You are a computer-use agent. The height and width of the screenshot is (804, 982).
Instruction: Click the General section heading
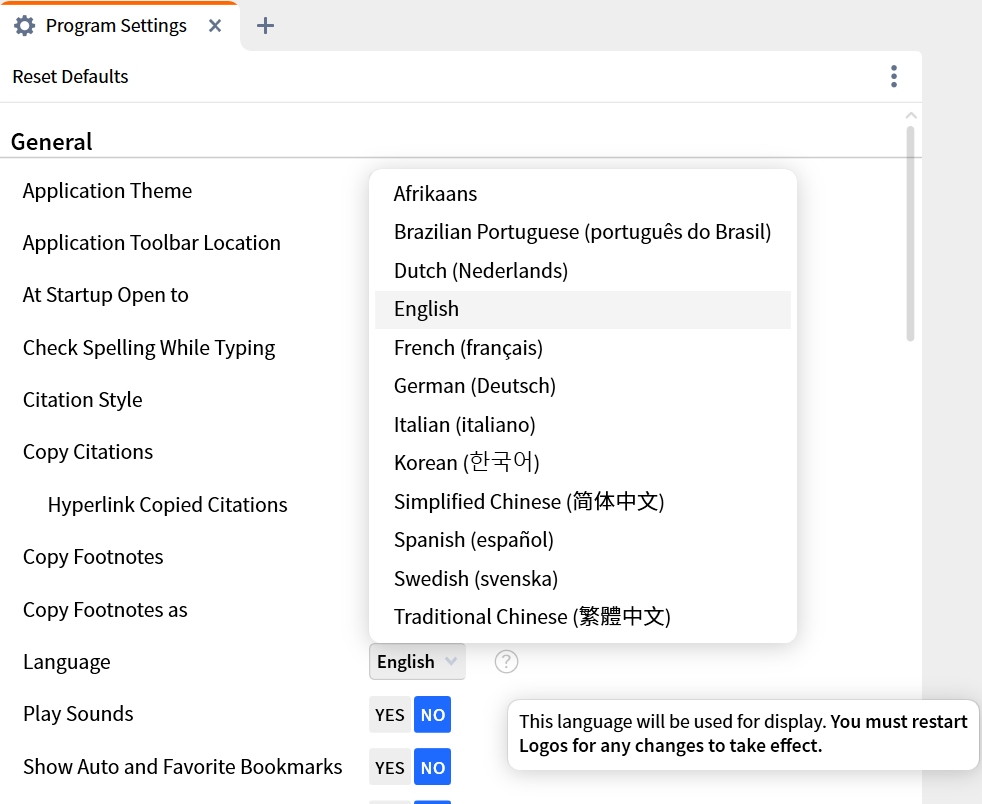coord(51,142)
